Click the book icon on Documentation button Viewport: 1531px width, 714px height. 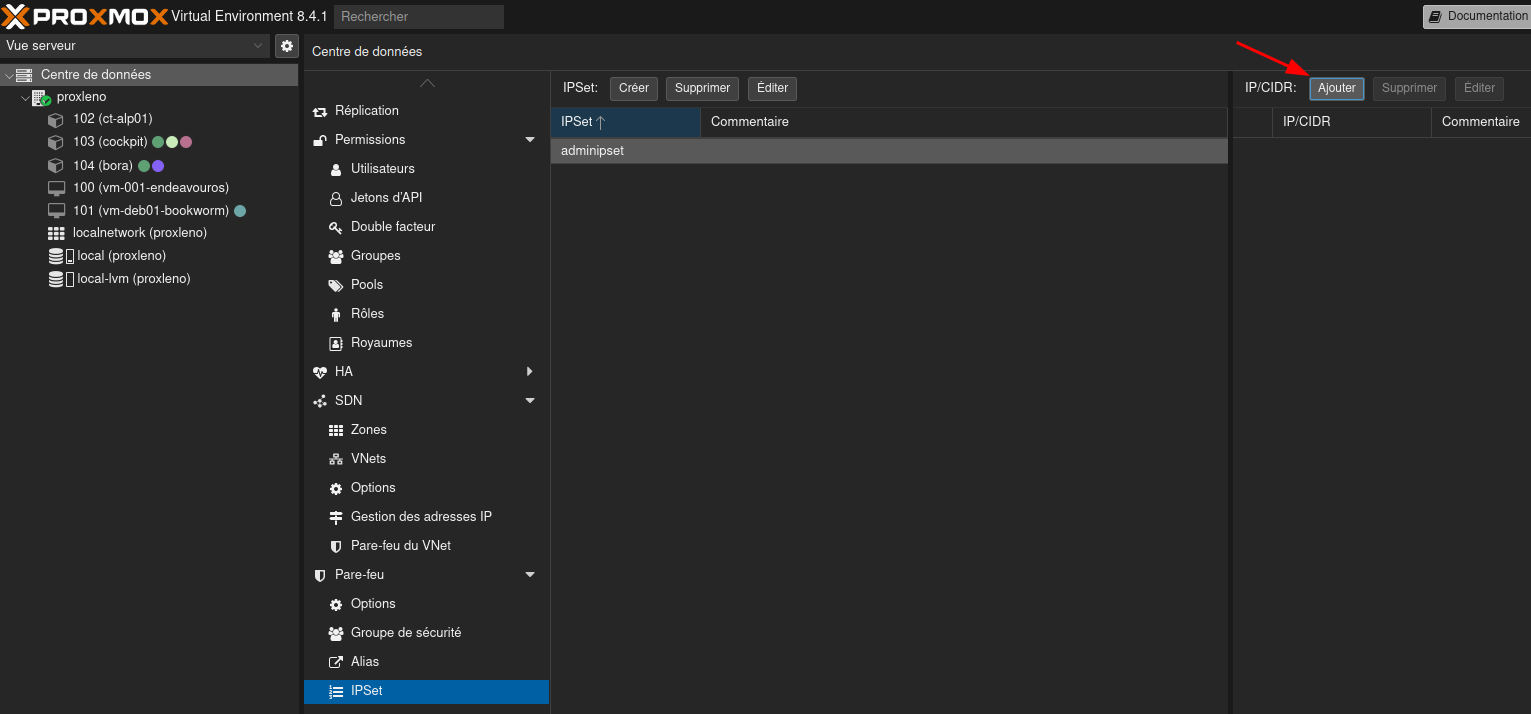pyautogui.click(x=1435, y=17)
